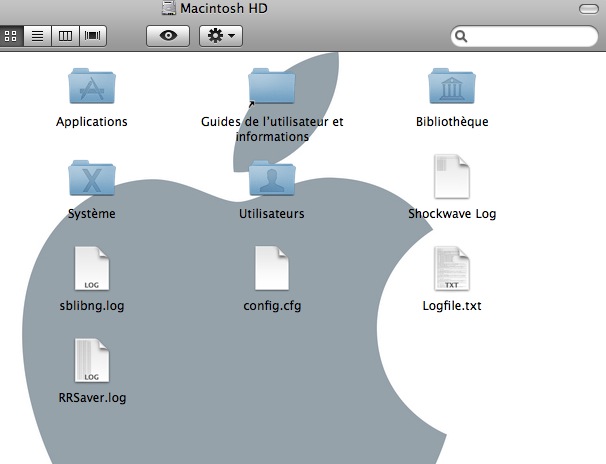Select the RRSaver.log file icon
Image resolution: width=606 pixels, height=464 pixels.
click(92, 360)
